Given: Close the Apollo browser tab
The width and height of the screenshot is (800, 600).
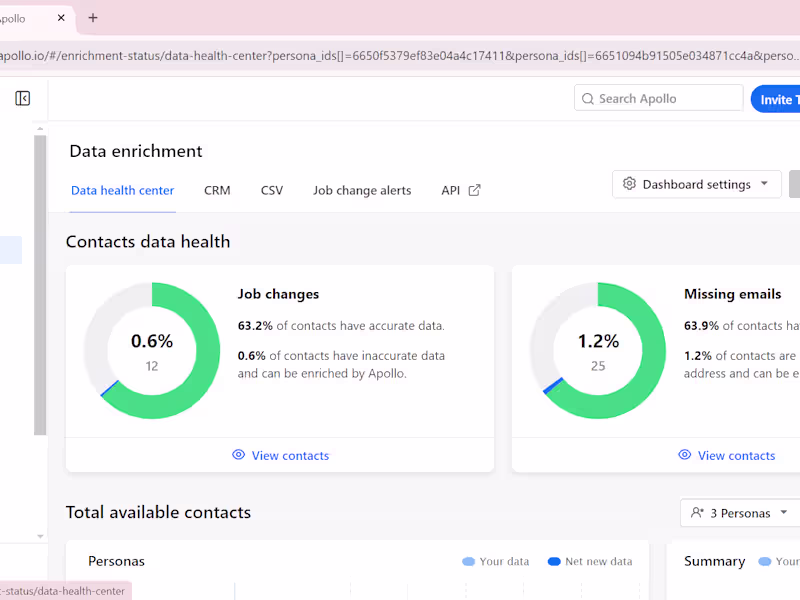Looking at the screenshot, I should coord(61,18).
